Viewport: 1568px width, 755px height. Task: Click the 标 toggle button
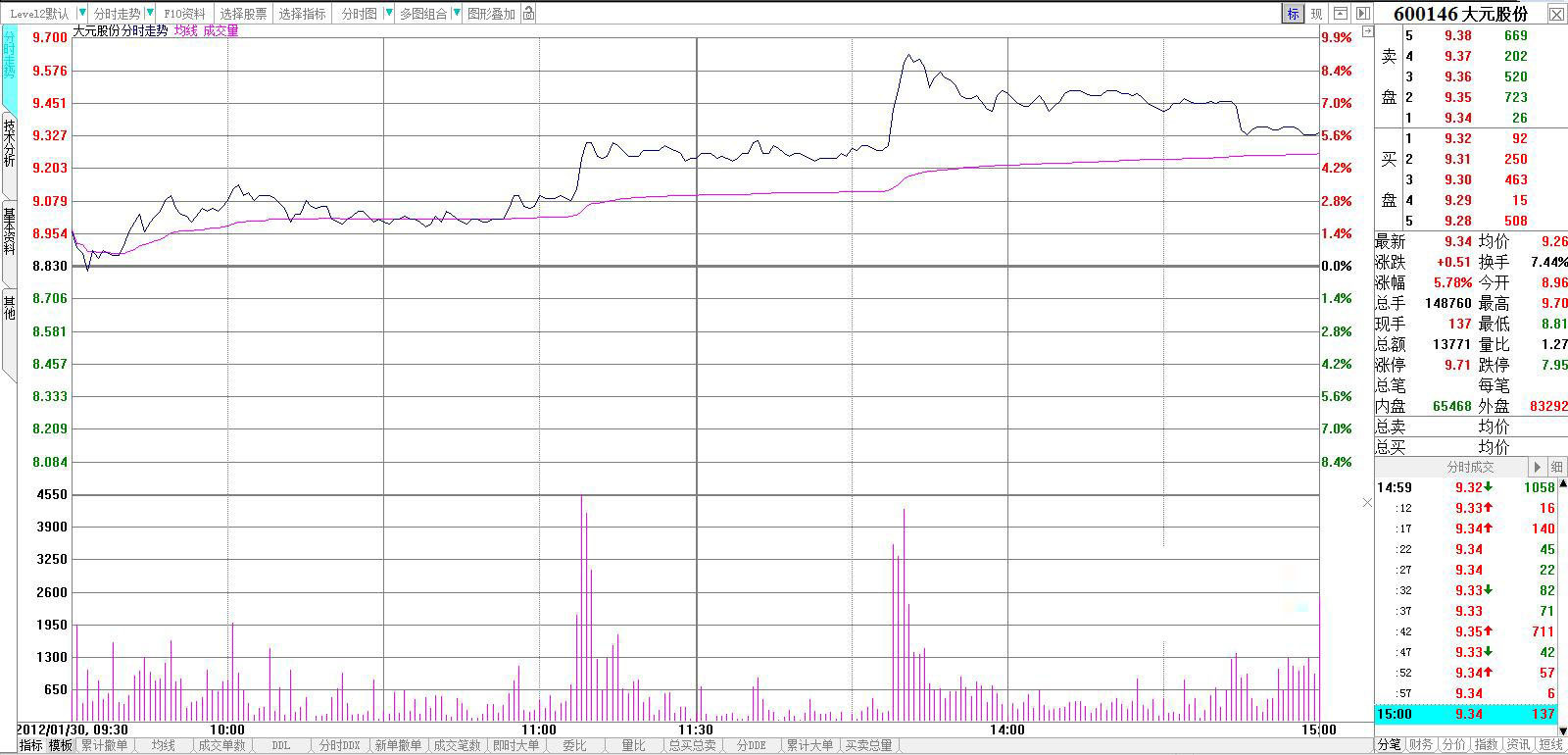(x=1294, y=14)
